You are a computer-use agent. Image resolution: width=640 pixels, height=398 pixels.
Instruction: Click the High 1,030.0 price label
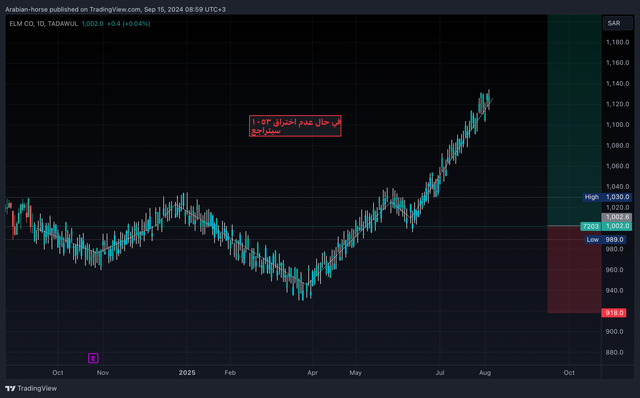(x=607, y=197)
